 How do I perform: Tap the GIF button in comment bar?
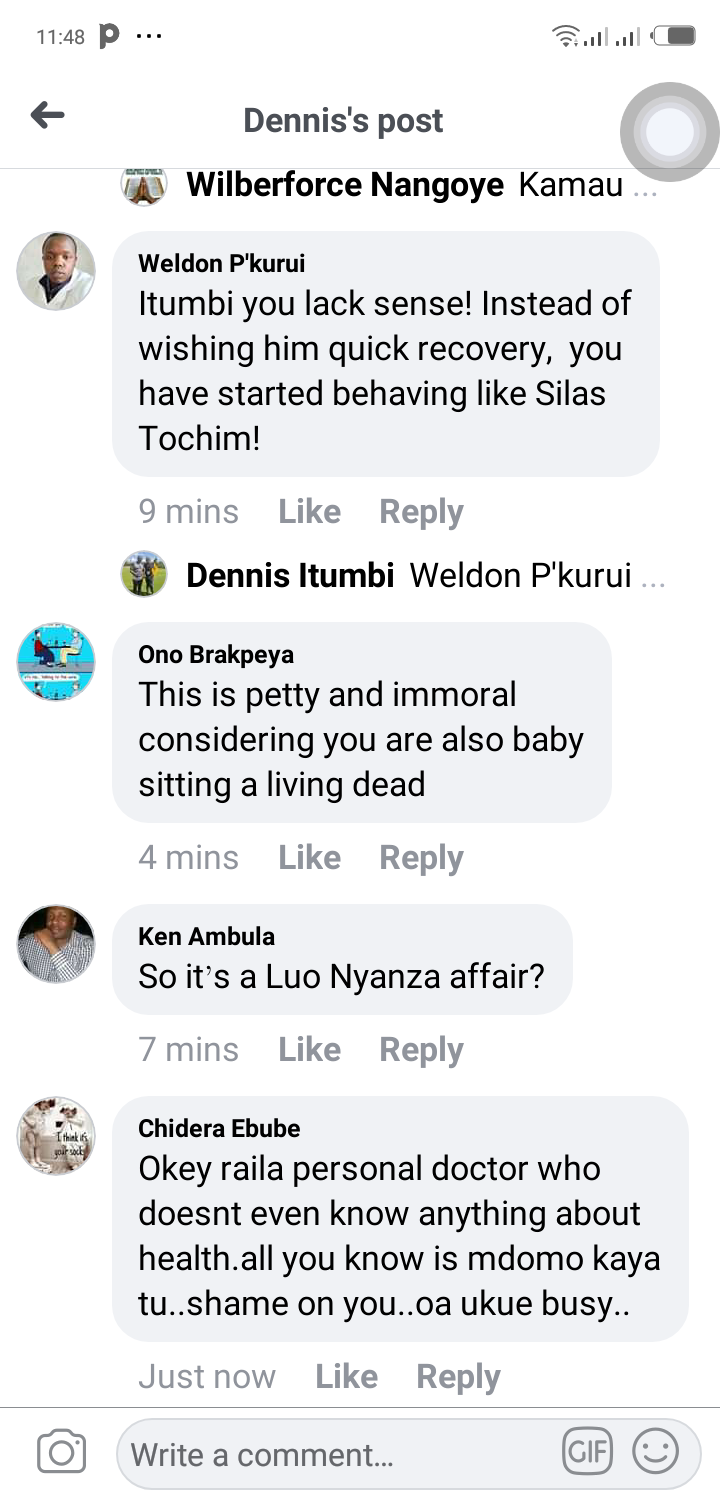(587, 1451)
